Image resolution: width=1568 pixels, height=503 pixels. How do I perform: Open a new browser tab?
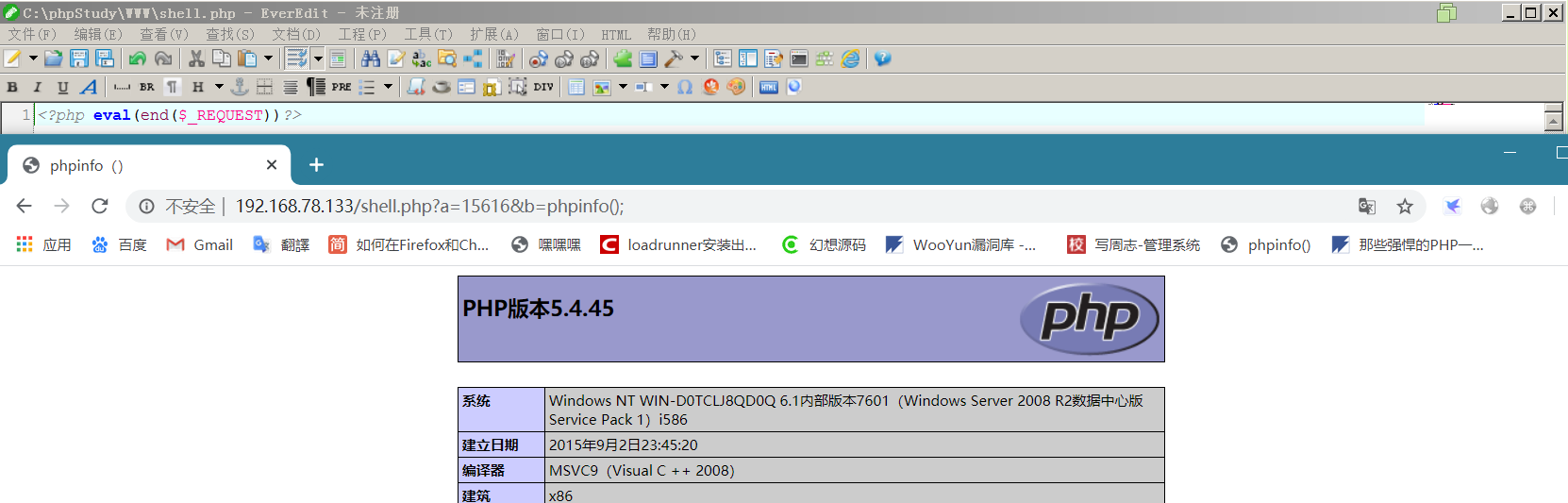[316, 165]
